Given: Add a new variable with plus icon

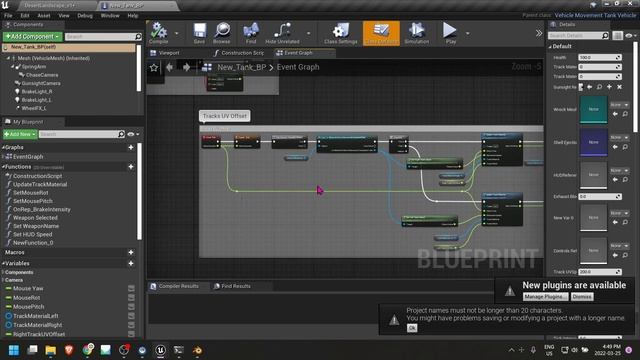Looking at the screenshot, I should click(131, 264).
